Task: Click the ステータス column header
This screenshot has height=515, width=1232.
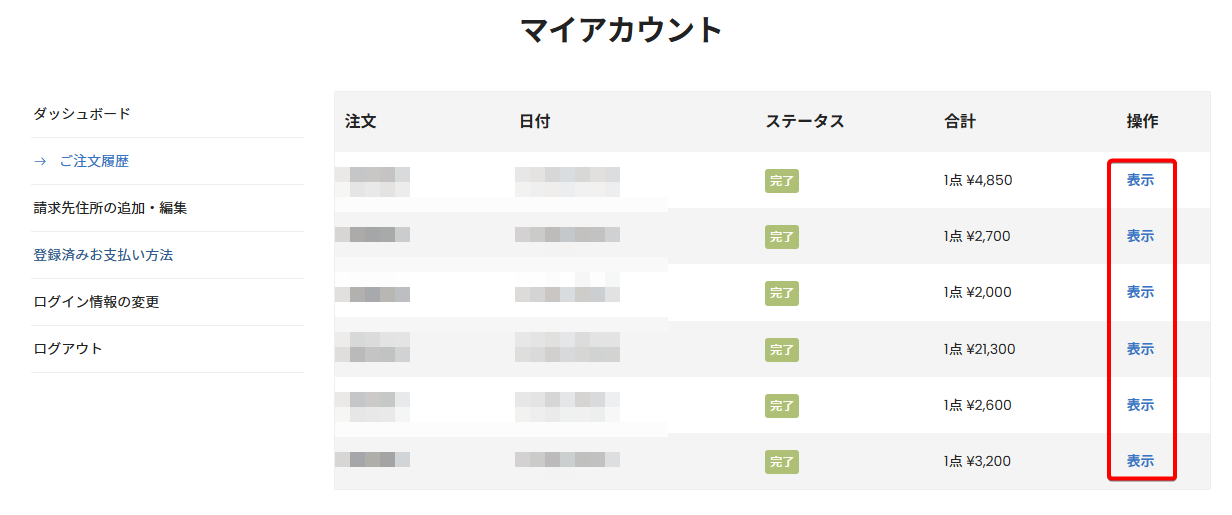Action: pos(805,122)
